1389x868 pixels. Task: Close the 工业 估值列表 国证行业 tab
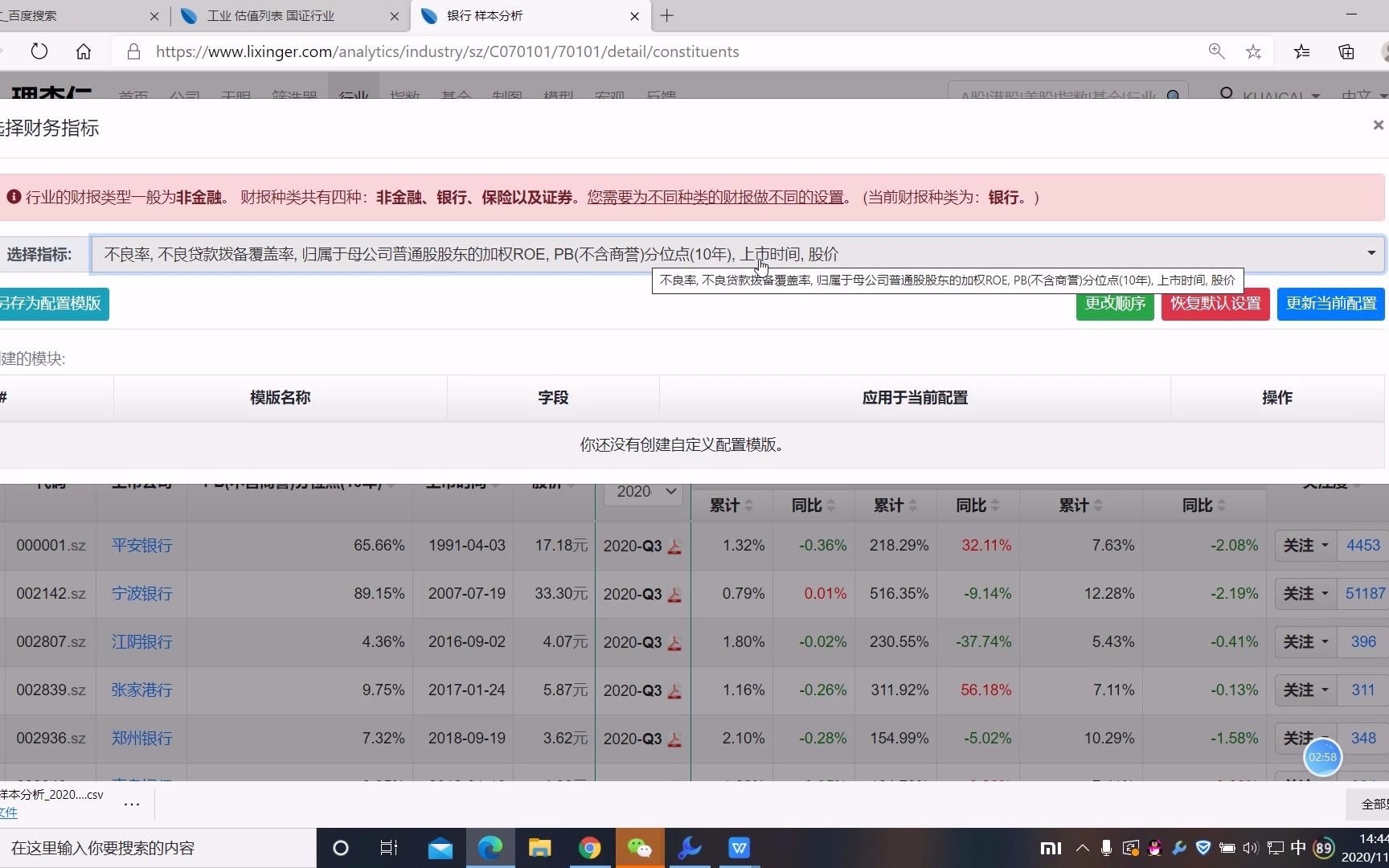395,16
